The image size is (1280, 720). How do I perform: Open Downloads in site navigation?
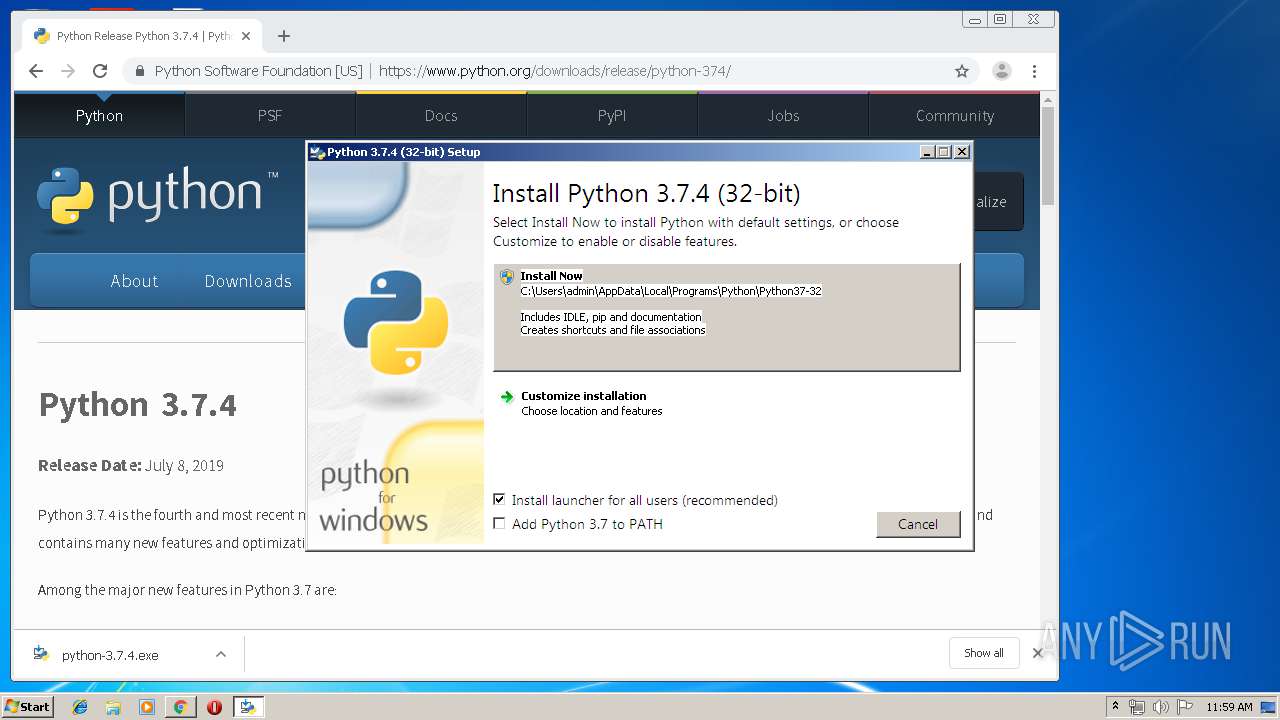[248, 281]
